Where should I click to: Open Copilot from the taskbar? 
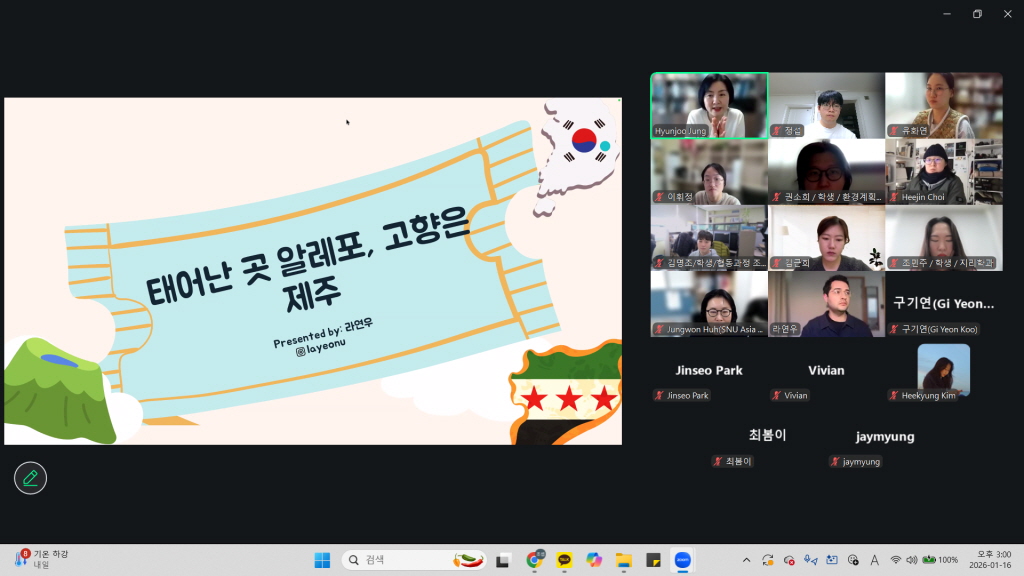[593, 560]
